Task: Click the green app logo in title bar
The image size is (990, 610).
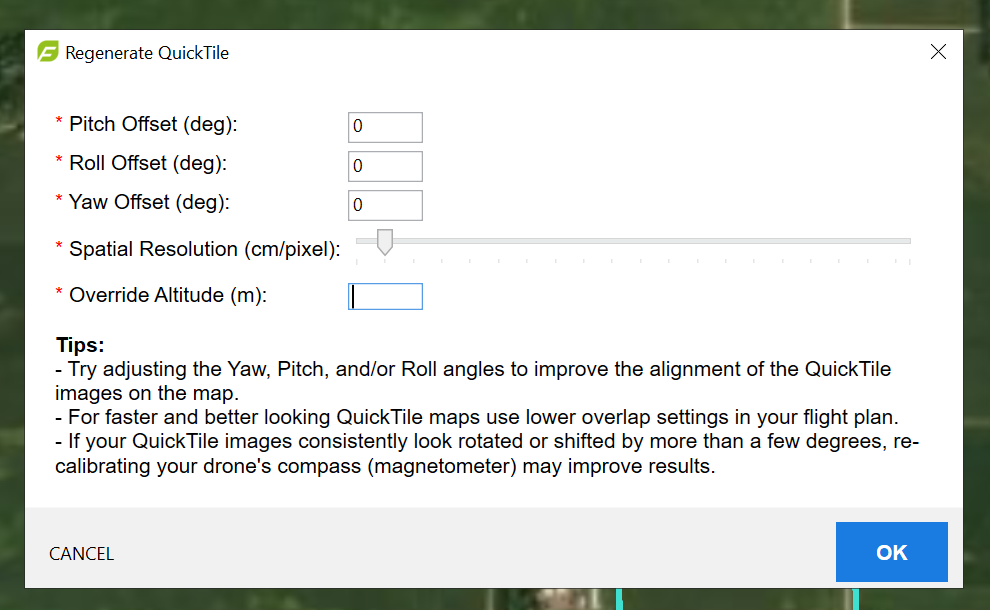Action: [x=48, y=52]
